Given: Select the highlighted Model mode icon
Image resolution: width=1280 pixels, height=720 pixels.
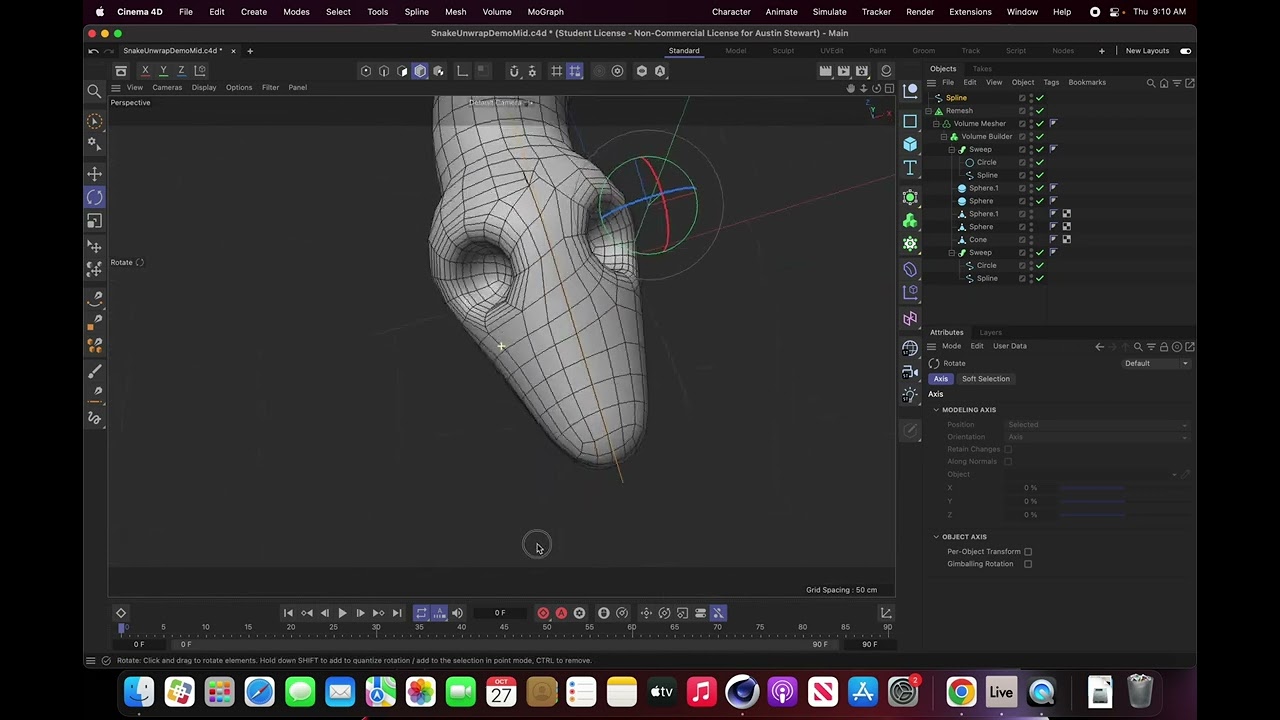Looking at the screenshot, I should pos(420,71).
